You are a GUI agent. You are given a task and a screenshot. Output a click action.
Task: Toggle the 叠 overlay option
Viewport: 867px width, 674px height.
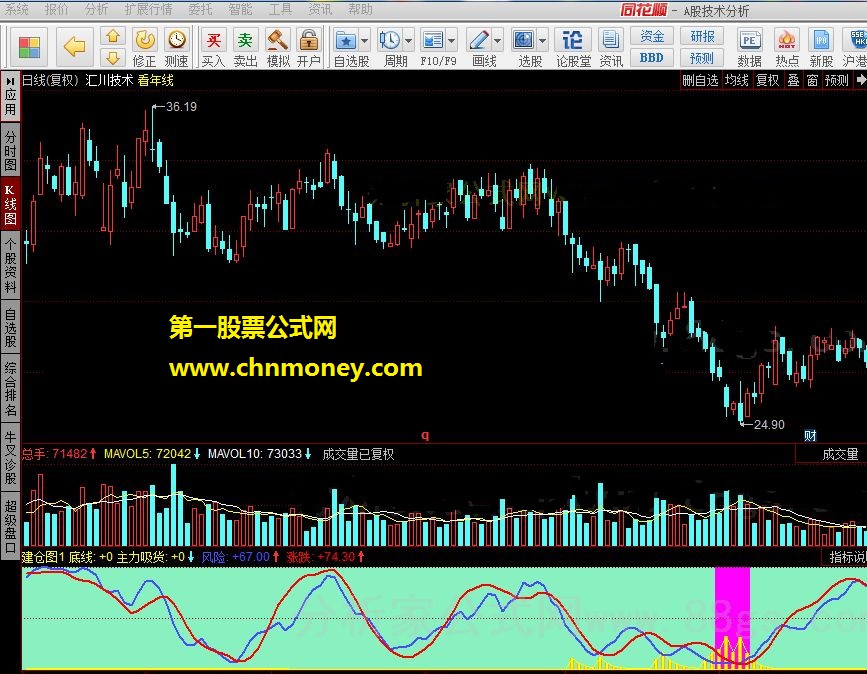793,80
